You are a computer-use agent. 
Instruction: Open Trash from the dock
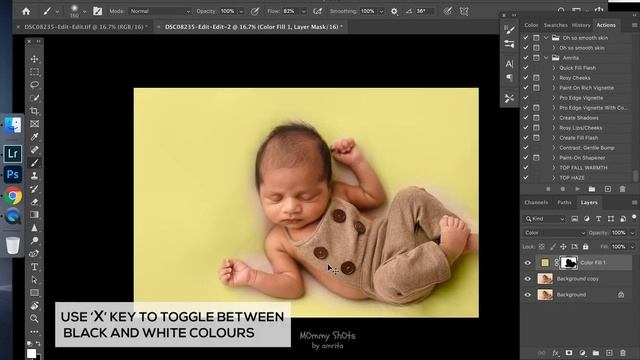[x=13, y=245]
